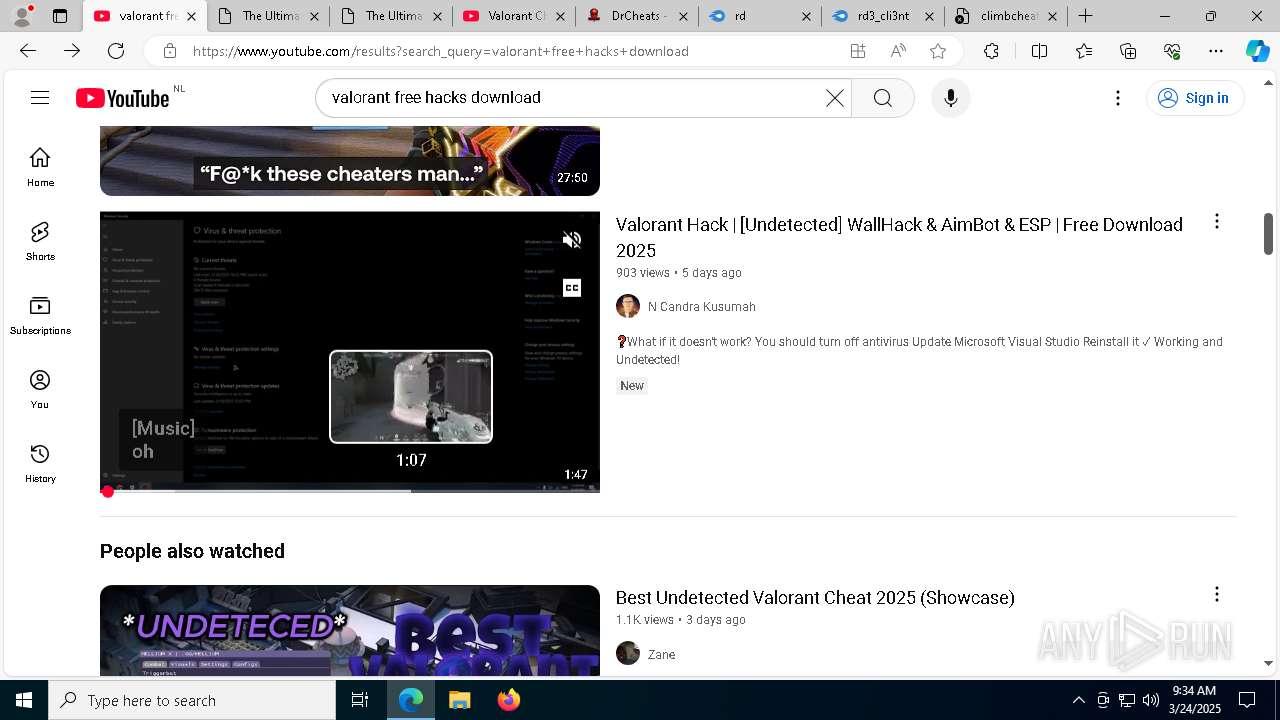Viewport: 1280px width, 720px height.
Task: Open the Windows Start menu
Action: pyautogui.click(x=24, y=700)
